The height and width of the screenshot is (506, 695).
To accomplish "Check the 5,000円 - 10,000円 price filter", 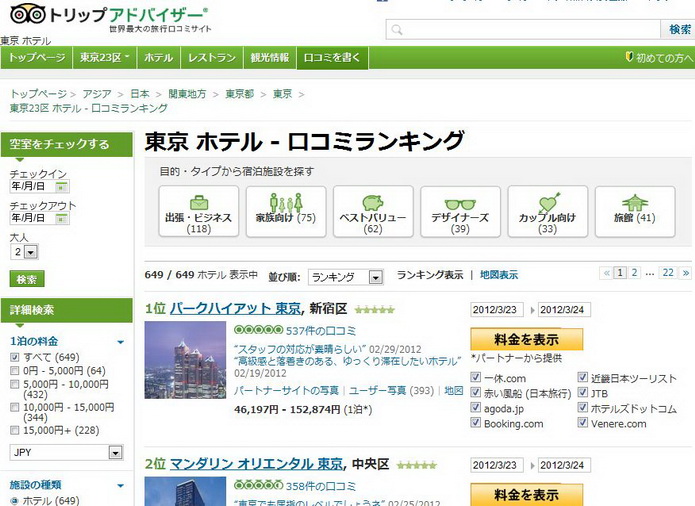I will pyautogui.click(x=15, y=384).
